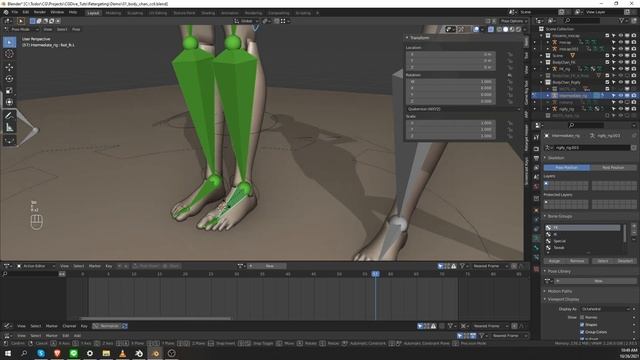Select the Move tool in left toolbar

click(x=9, y=67)
